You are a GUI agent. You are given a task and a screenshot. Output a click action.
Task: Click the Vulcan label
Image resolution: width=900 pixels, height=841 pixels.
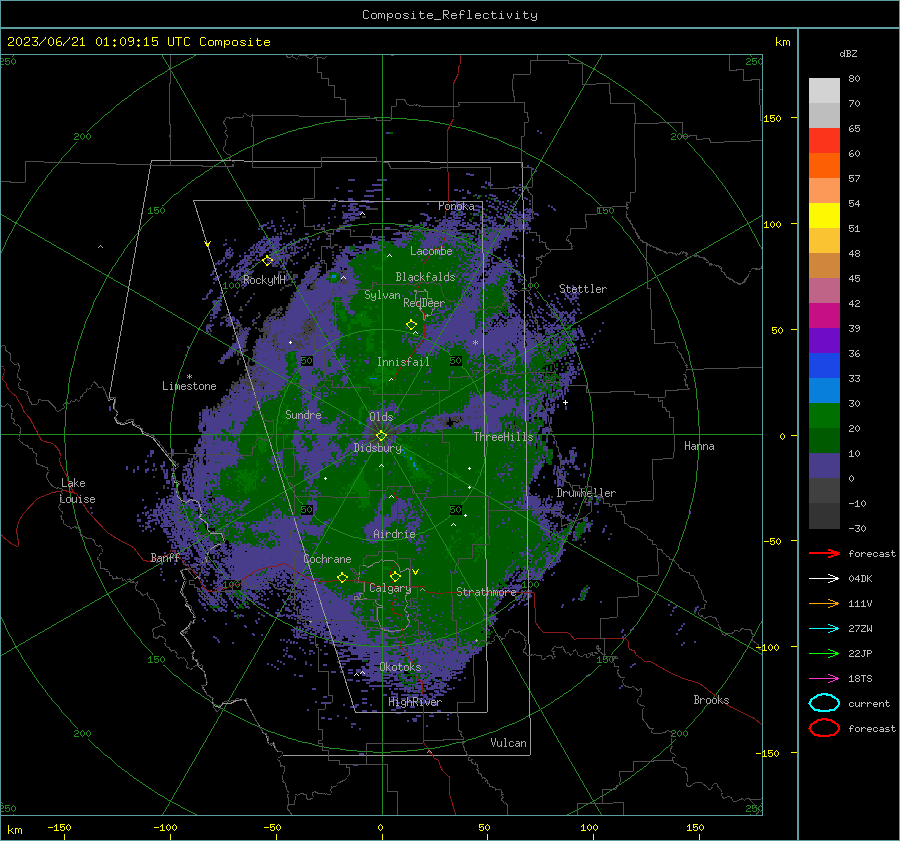click(508, 743)
